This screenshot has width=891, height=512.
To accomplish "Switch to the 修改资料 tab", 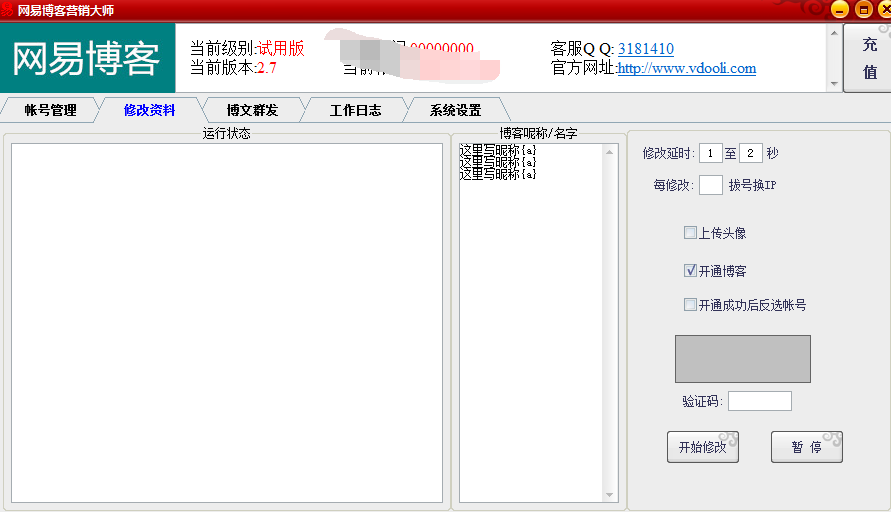I will point(149,110).
